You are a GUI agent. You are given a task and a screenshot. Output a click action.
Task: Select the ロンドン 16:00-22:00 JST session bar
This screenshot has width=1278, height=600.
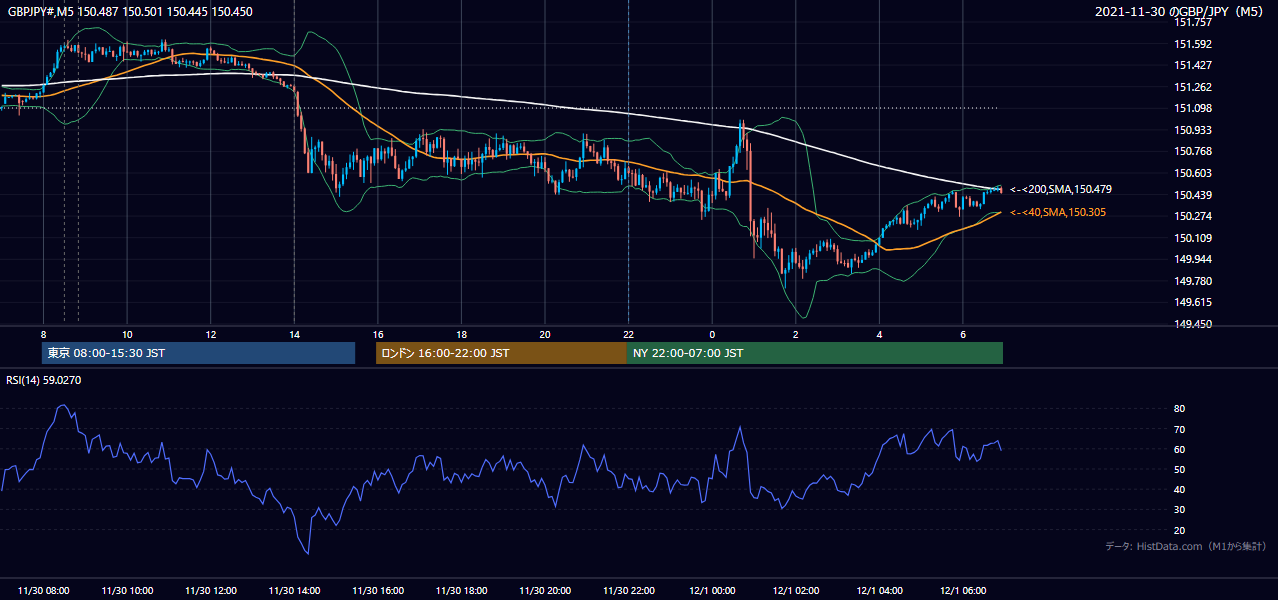[x=501, y=353]
